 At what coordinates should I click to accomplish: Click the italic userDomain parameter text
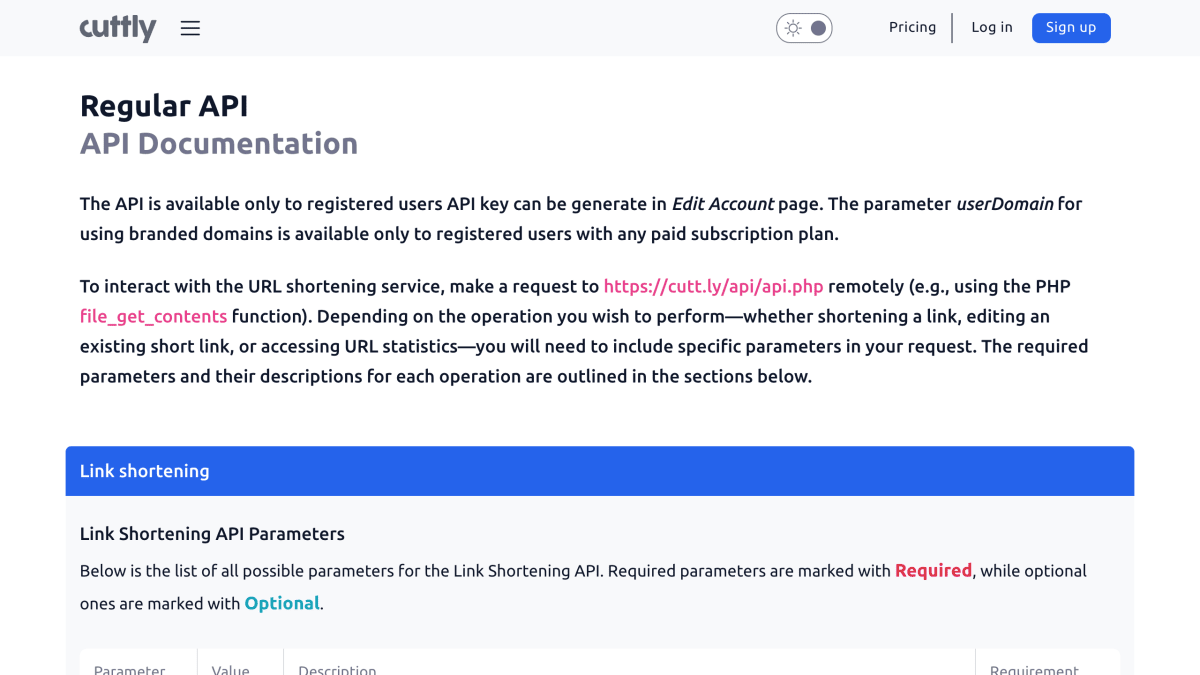click(1004, 204)
